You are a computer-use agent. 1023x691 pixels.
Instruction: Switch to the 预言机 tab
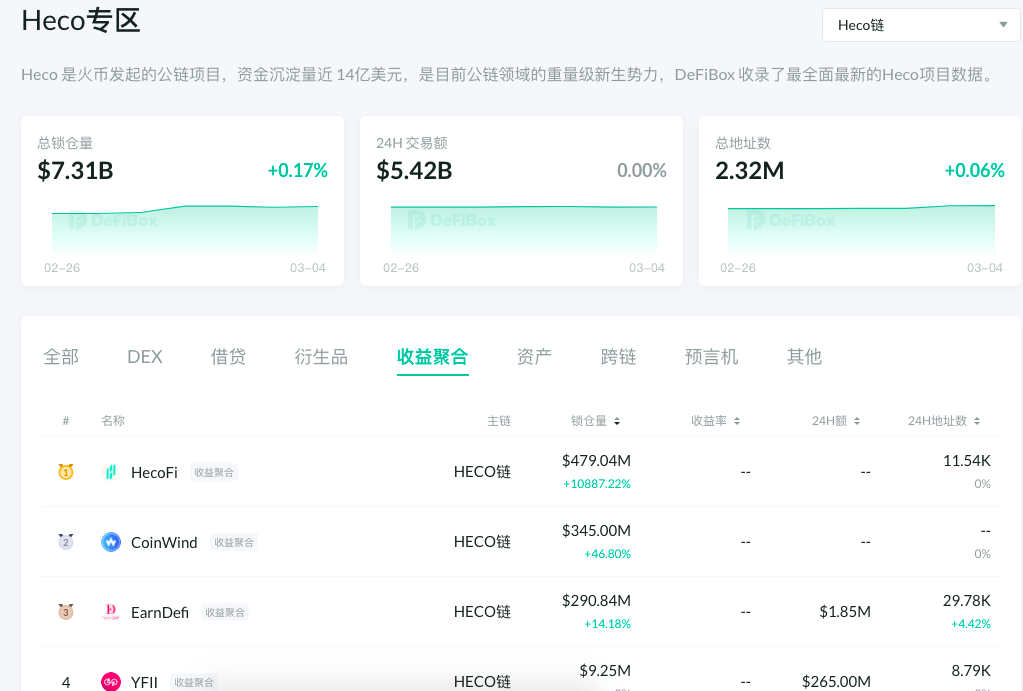711,356
